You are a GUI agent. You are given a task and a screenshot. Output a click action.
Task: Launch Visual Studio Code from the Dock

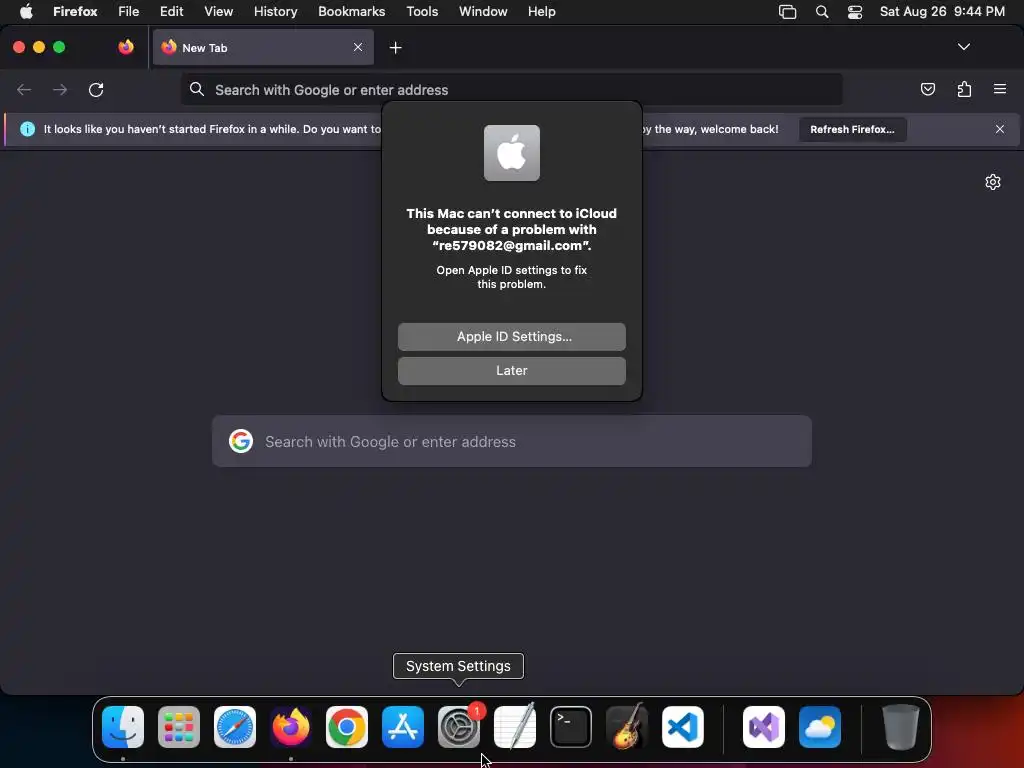[x=683, y=727]
